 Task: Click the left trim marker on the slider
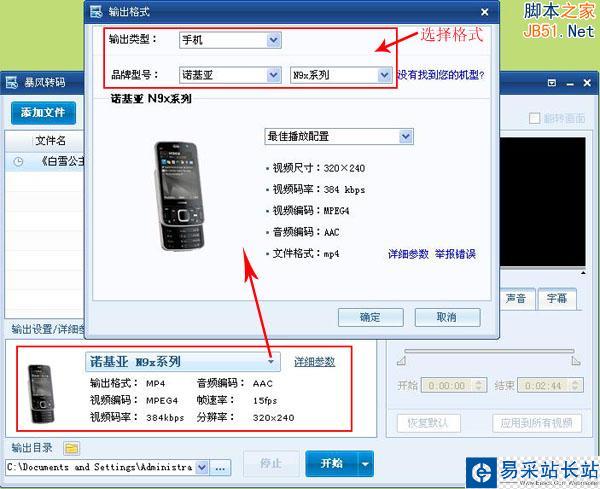tap(401, 360)
